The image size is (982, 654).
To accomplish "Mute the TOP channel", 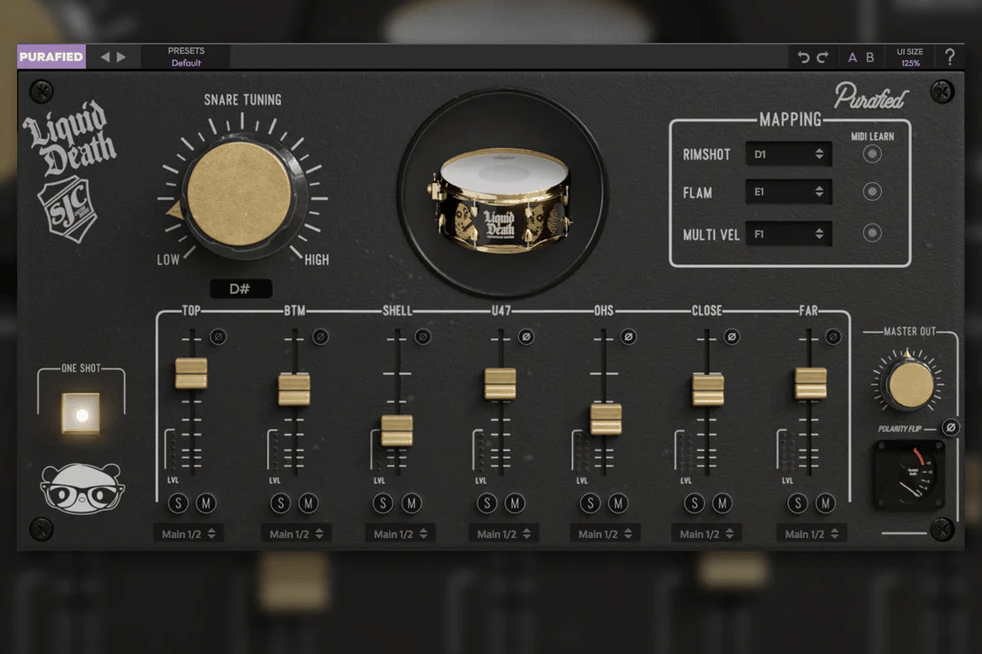I will point(206,503).
